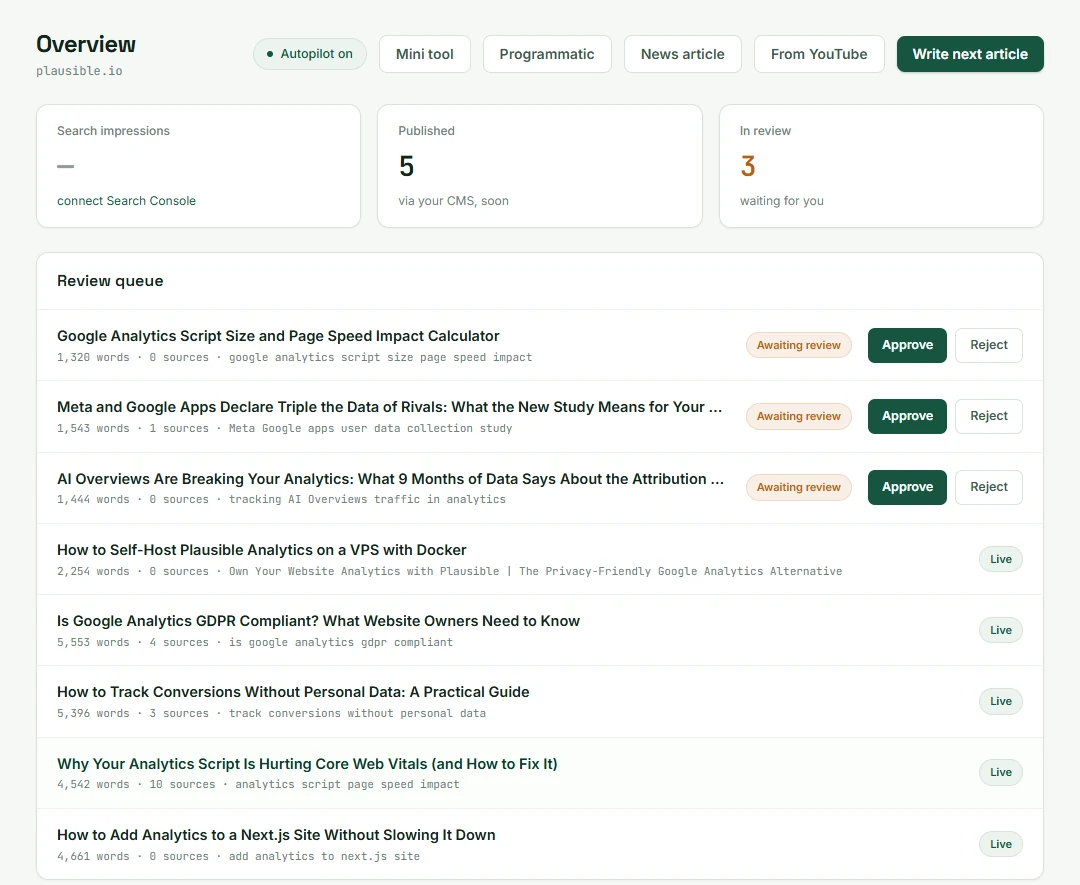
Task: Open How to Self-Host Plausible Analytics article
Action: click(261, 550)
